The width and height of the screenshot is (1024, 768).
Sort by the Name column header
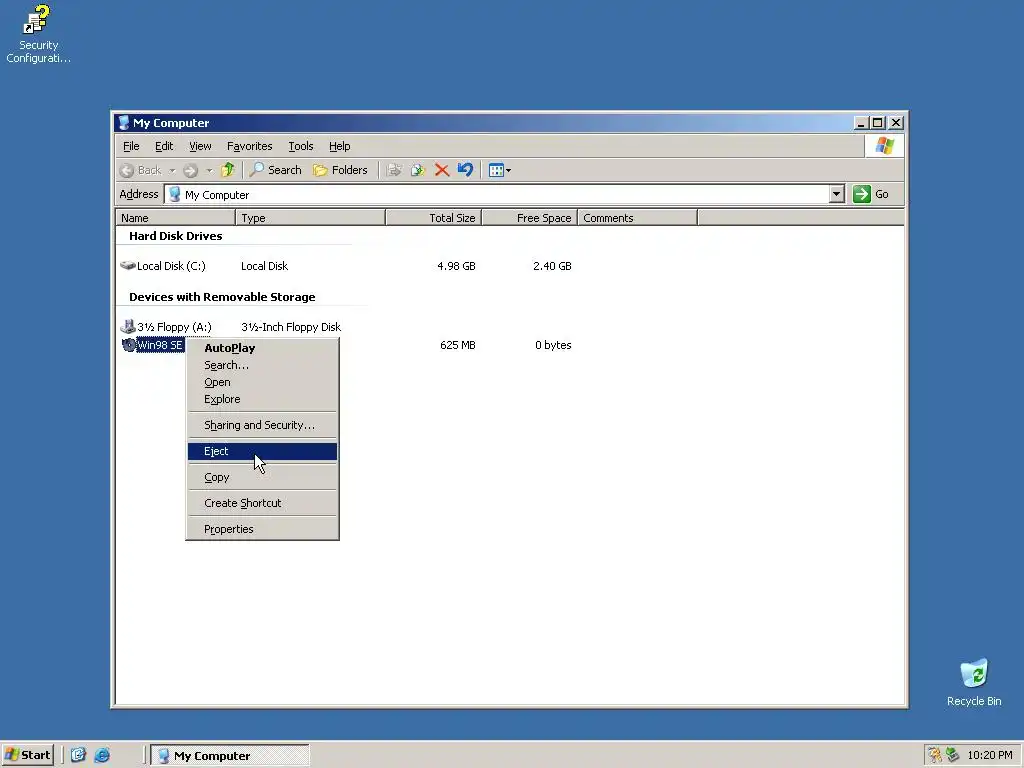176,217
